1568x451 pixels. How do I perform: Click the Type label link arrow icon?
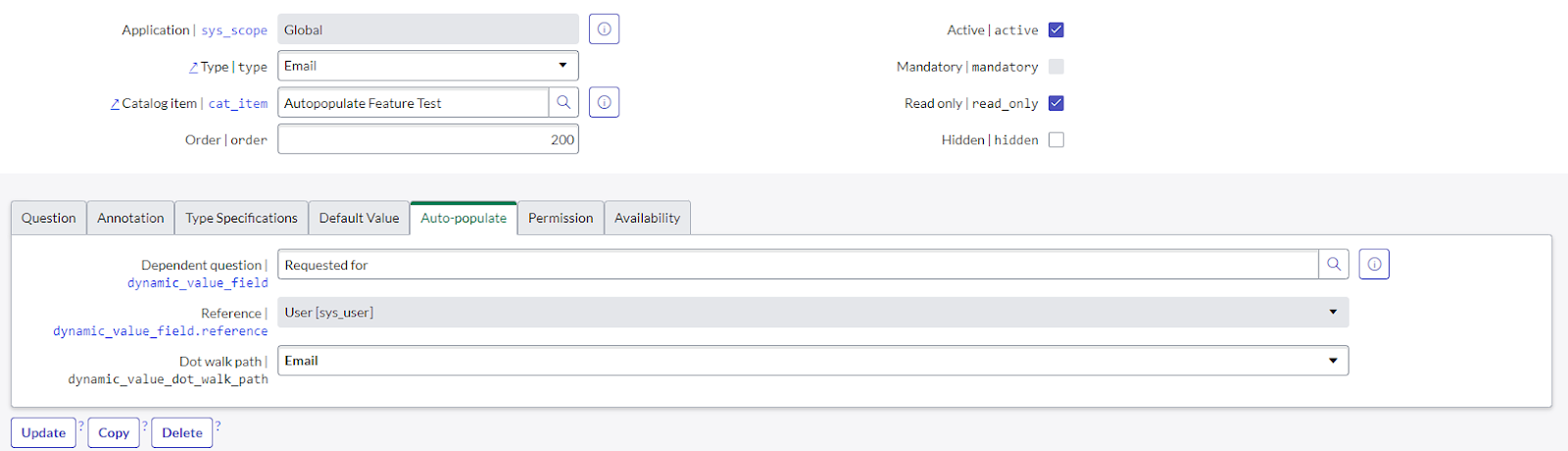click(x=193, y=67)
